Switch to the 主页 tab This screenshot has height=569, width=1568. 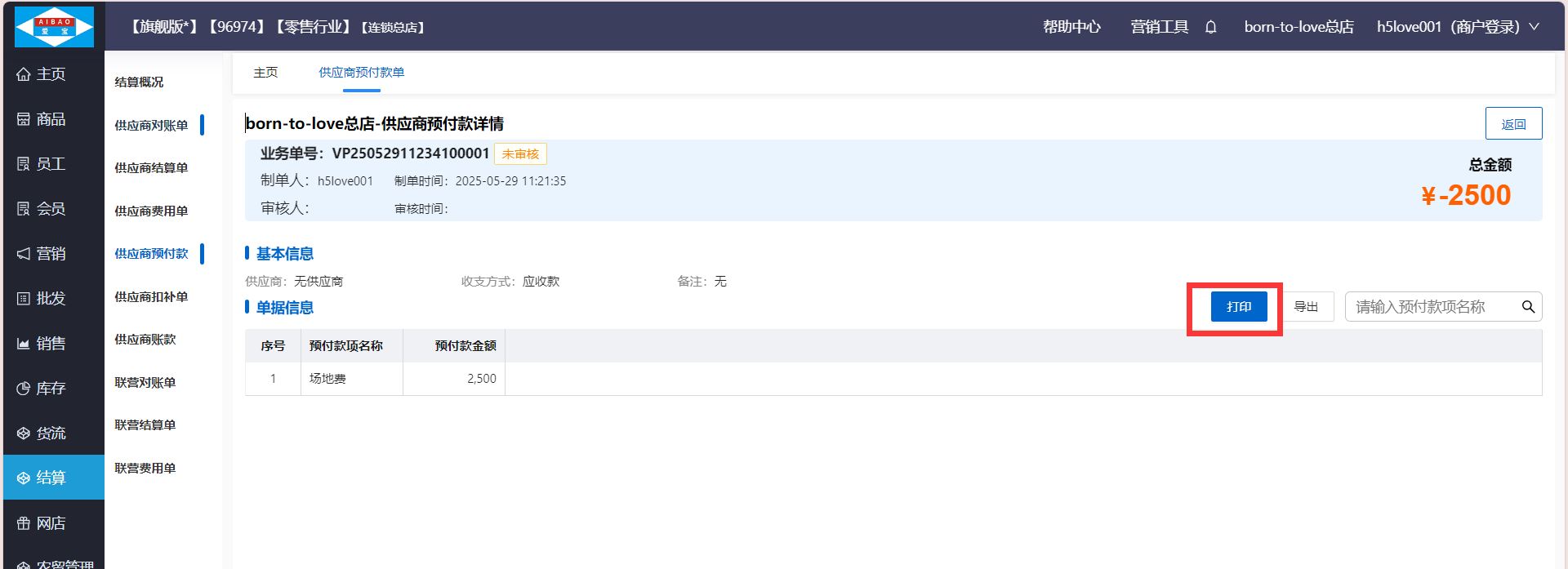click(x=265, y=73)
